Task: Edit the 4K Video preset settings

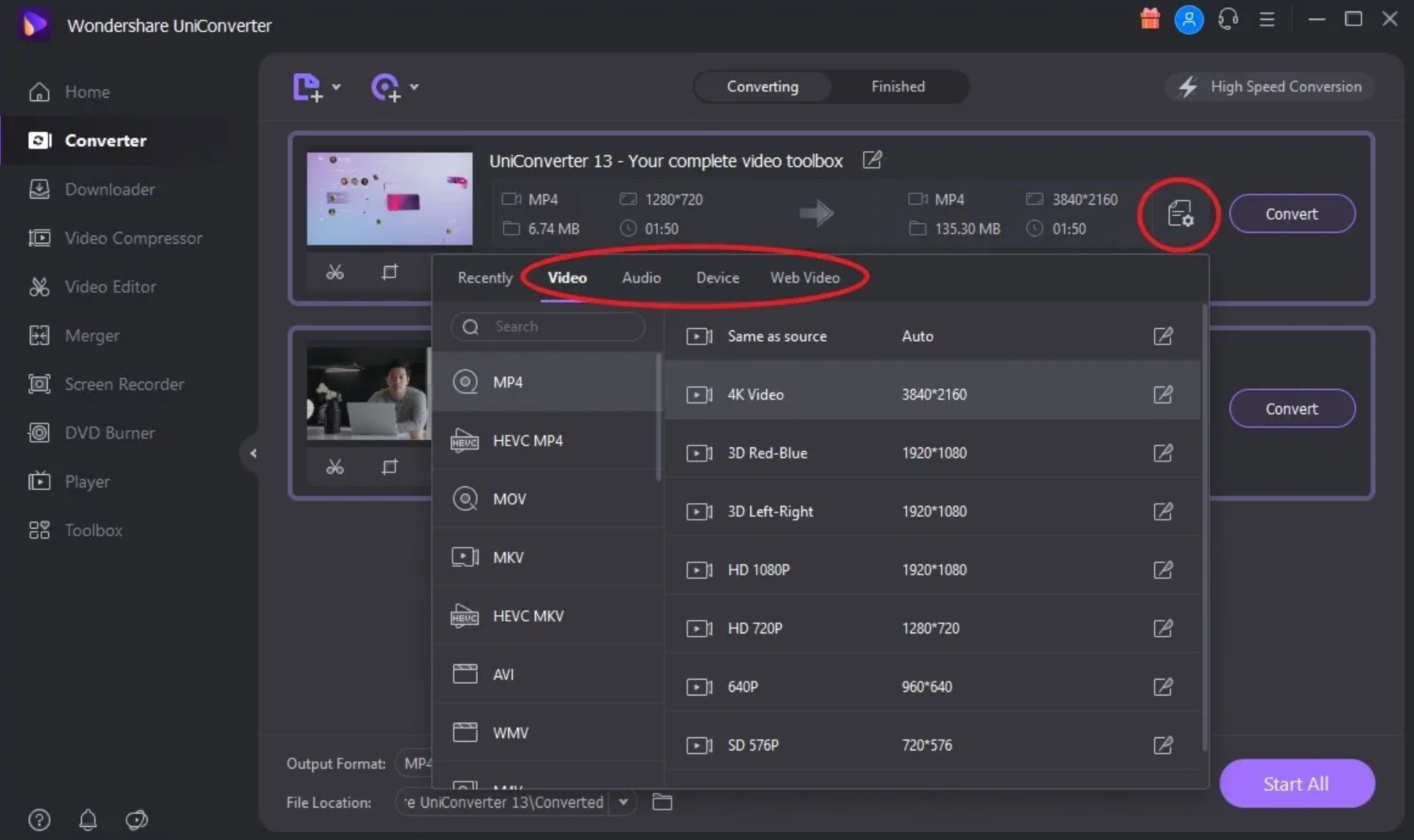Action: [x=1163, y=395]
